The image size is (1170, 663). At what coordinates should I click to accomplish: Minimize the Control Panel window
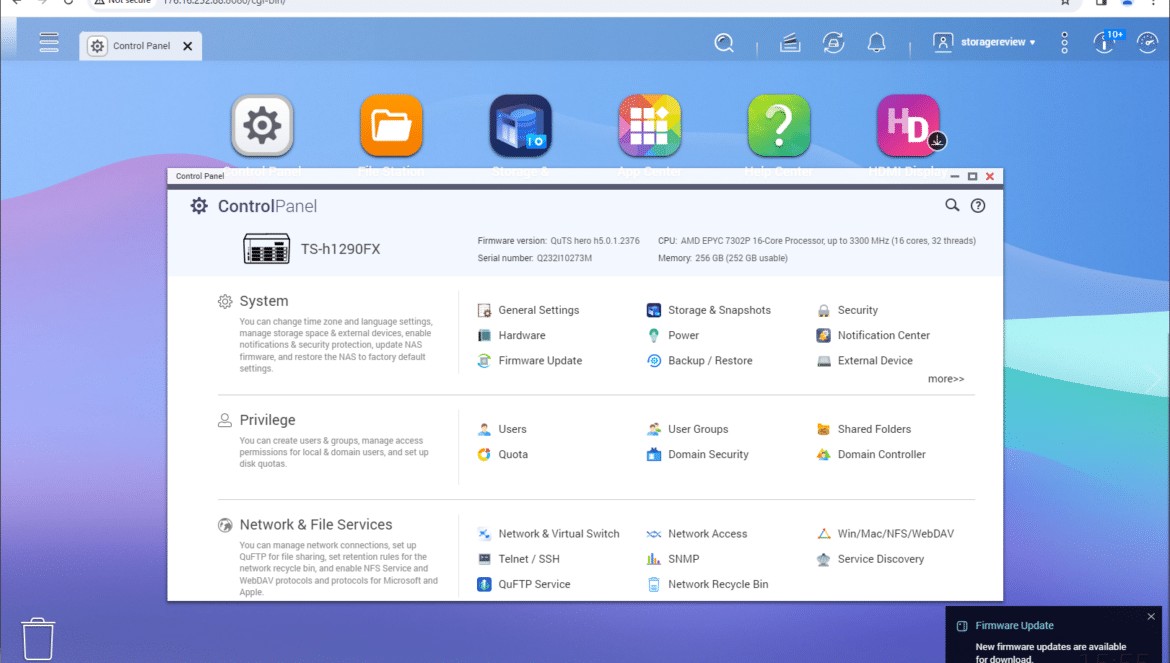[x=954, y=177]
